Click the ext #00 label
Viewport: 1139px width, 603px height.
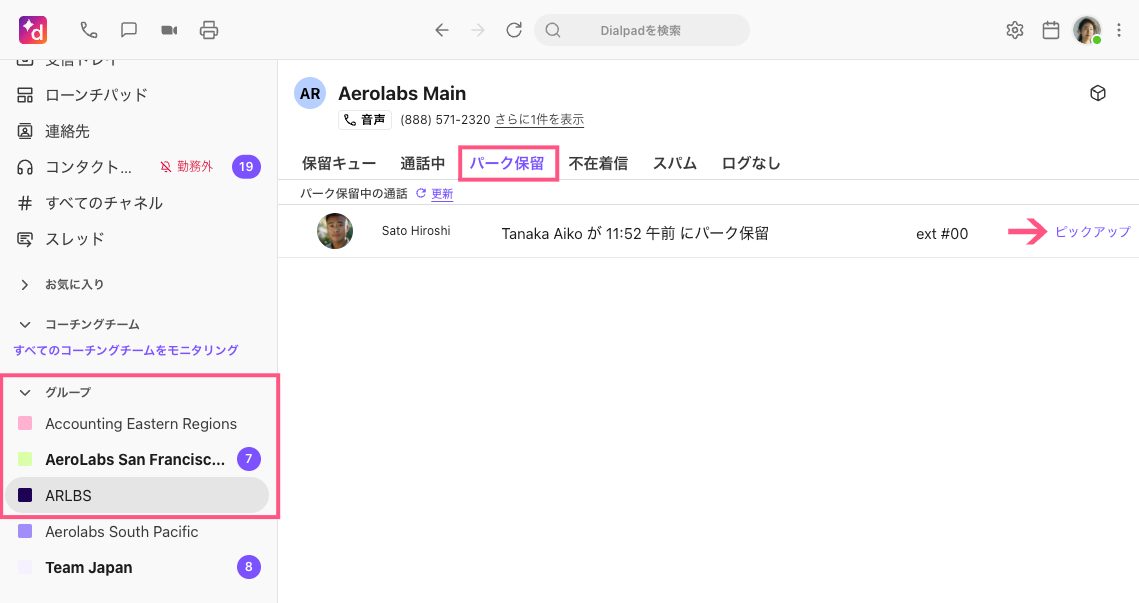click(942, 234)
